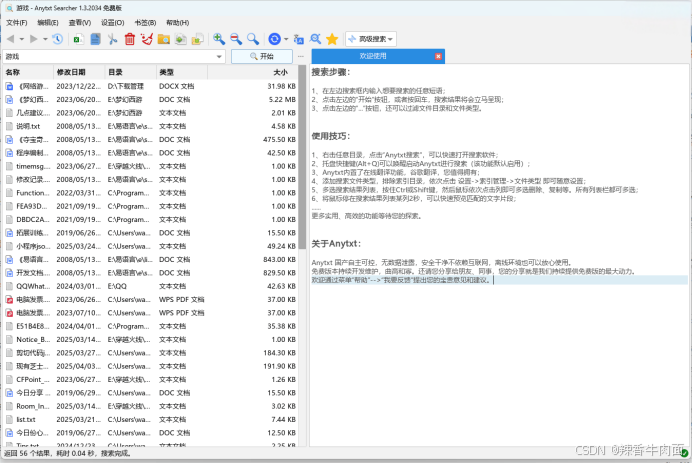Image resolution: width=692 pixels, height=464 pixels.
Task: Click the move-to-folder icon
Action: 197,39
